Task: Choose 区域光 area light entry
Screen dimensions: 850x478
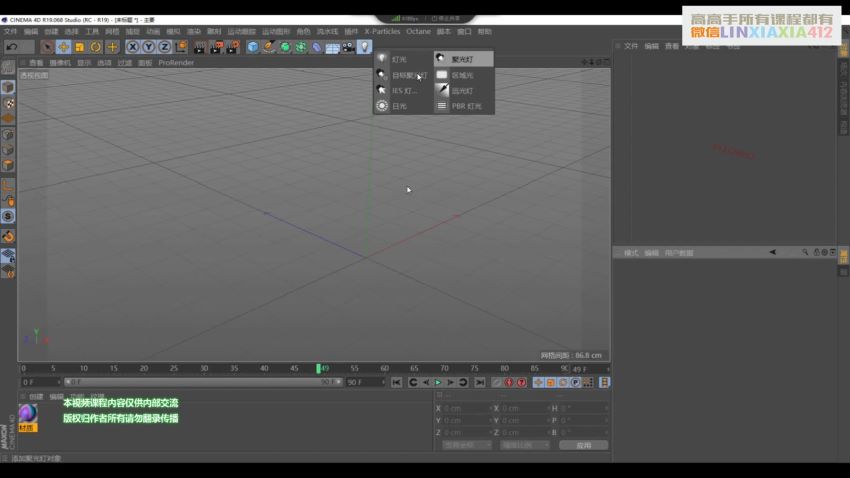Action: coord(463,75)
